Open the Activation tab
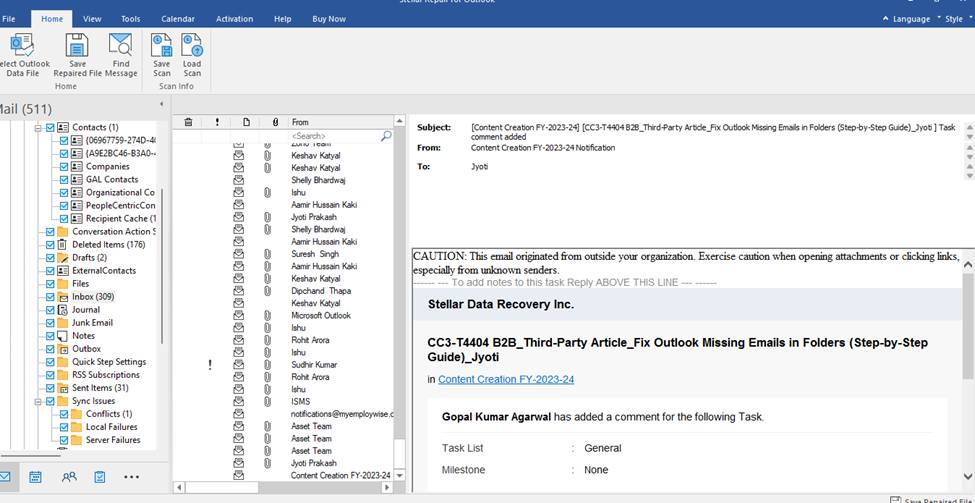975x503 pixels. pos(234,19)
